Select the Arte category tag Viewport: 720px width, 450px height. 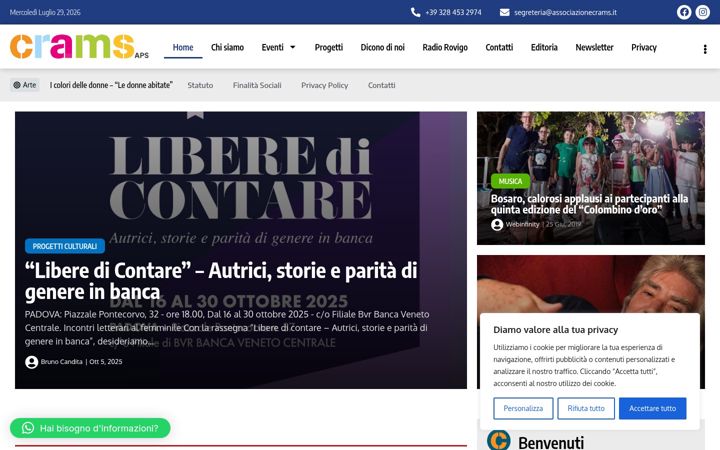pos(25,85)
